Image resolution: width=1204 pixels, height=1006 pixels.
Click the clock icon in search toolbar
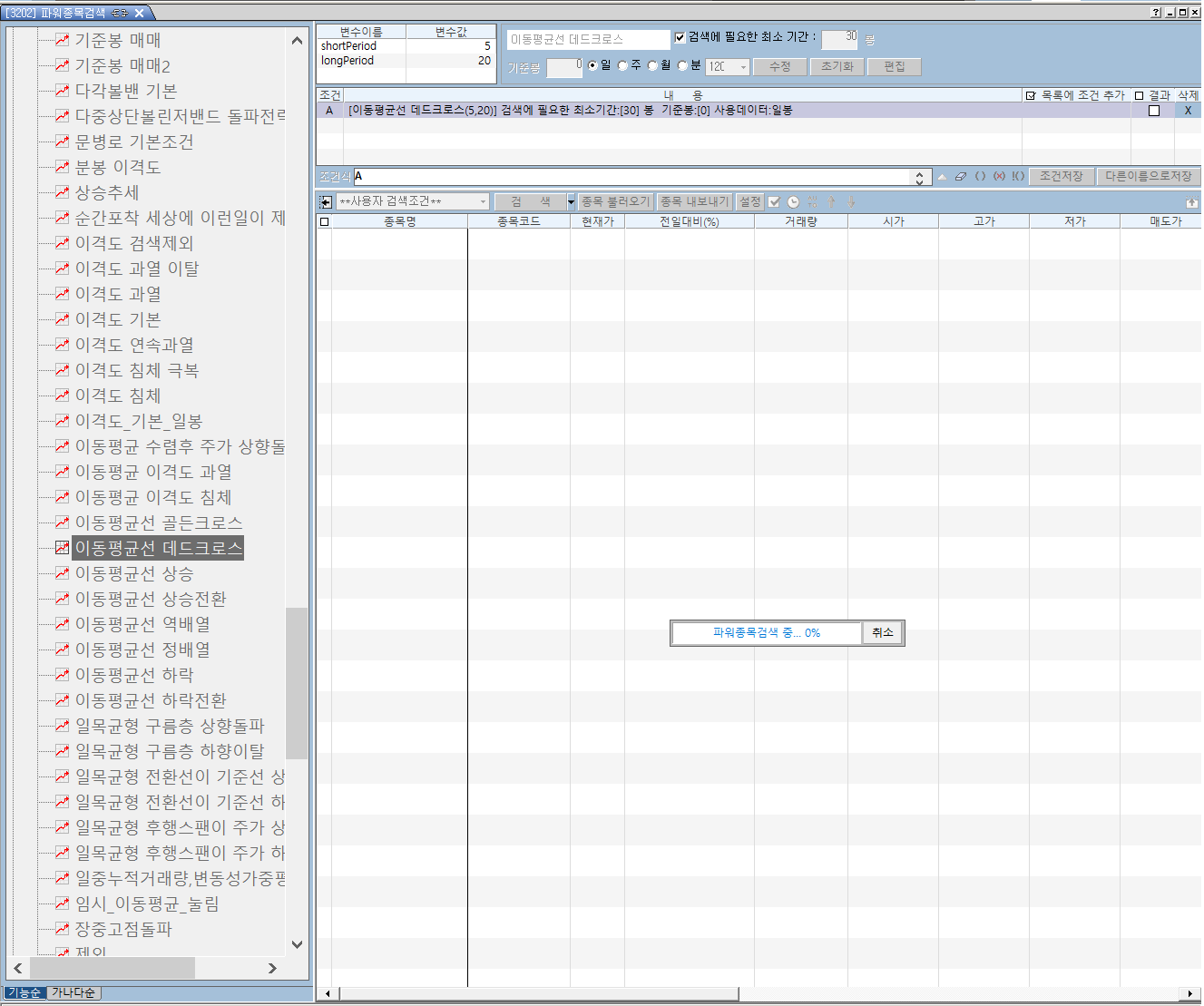click(x=793, y=202)
